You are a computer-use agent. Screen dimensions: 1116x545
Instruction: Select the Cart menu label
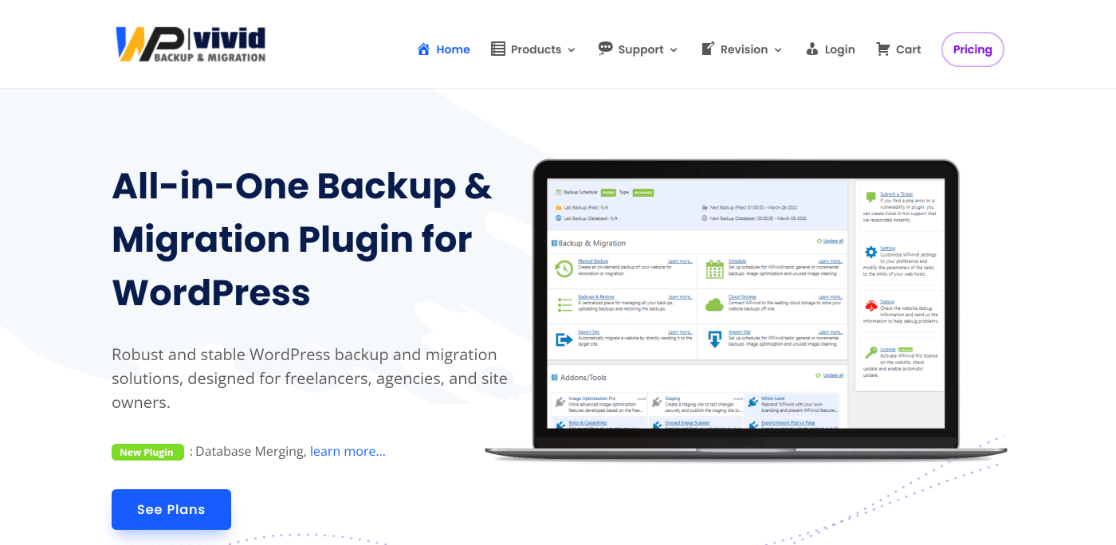click(x=908, y=49)
